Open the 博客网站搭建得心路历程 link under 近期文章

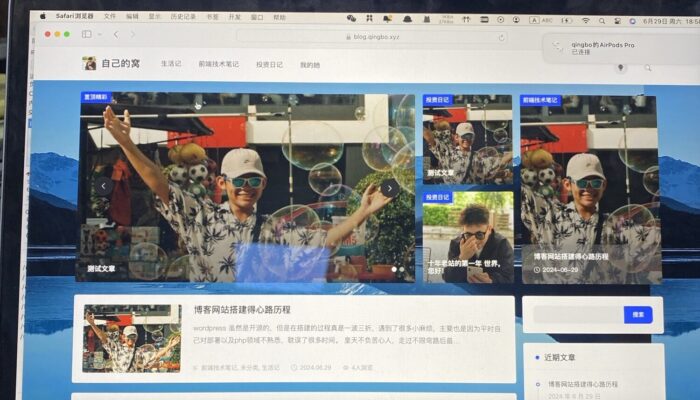583,384
